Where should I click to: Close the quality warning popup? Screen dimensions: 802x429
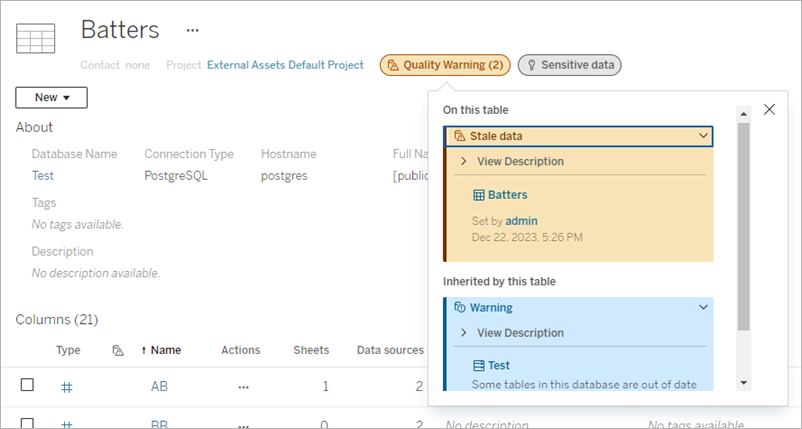[769, 109]
